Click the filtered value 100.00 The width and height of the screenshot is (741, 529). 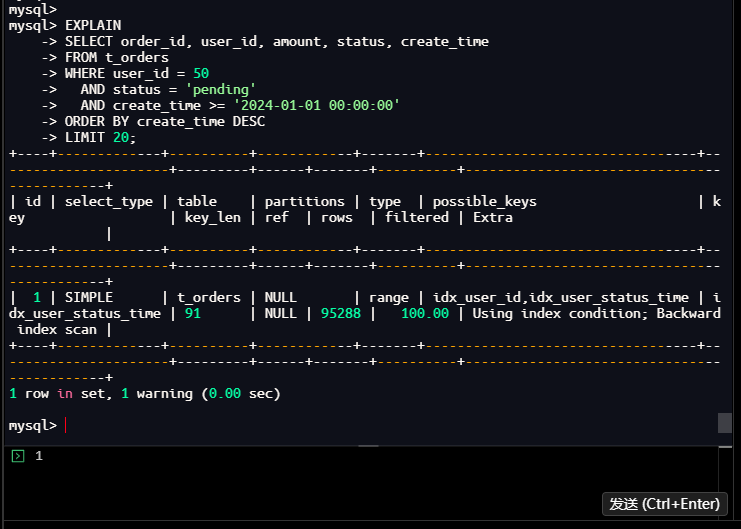pyautogui.click(x=425, y=313)
